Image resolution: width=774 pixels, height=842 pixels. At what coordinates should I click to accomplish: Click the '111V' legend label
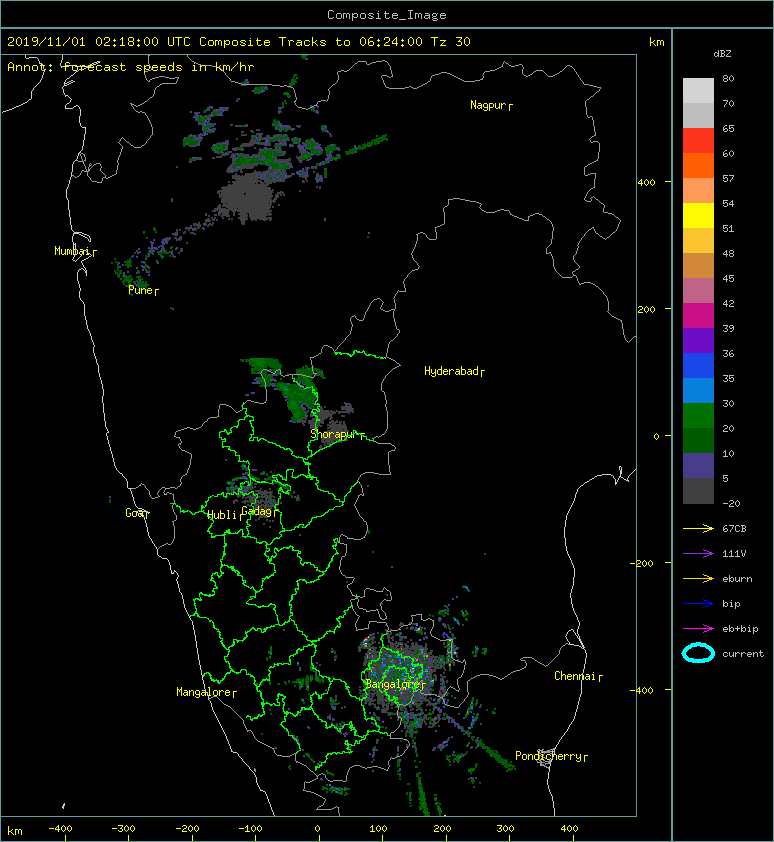click(734, 554)
